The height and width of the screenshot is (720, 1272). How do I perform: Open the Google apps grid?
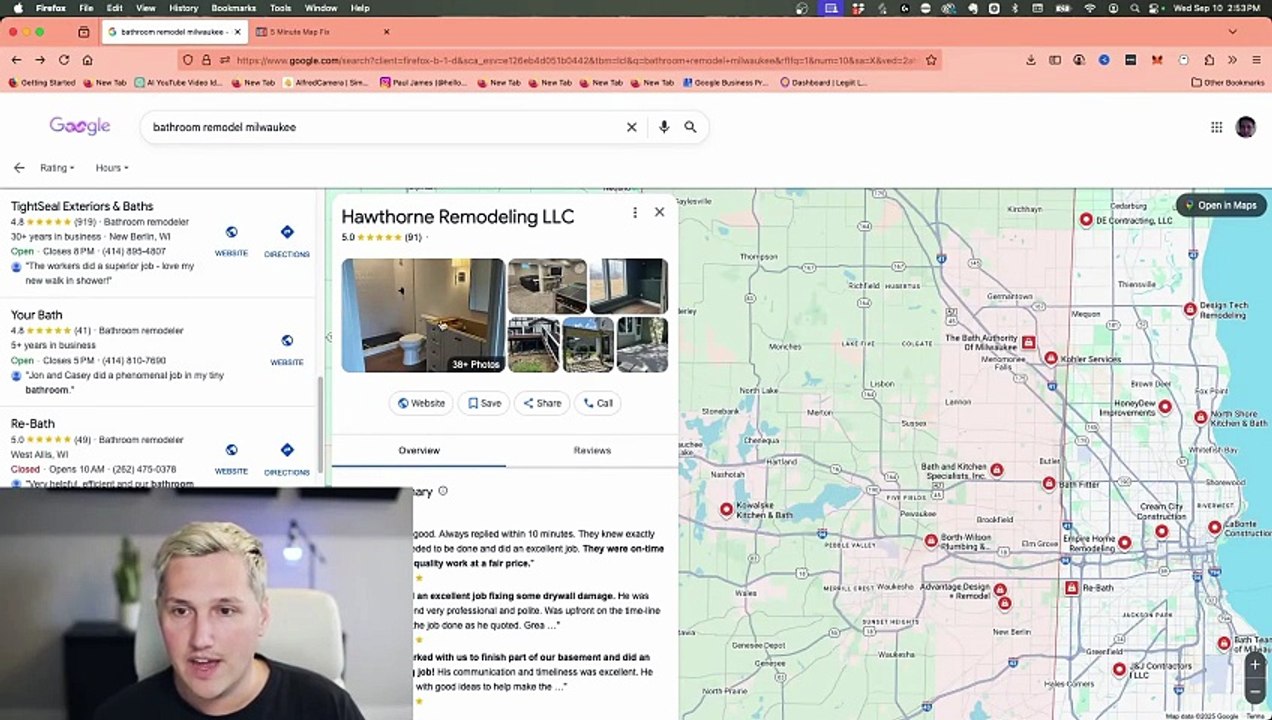tap(1216, 127)
